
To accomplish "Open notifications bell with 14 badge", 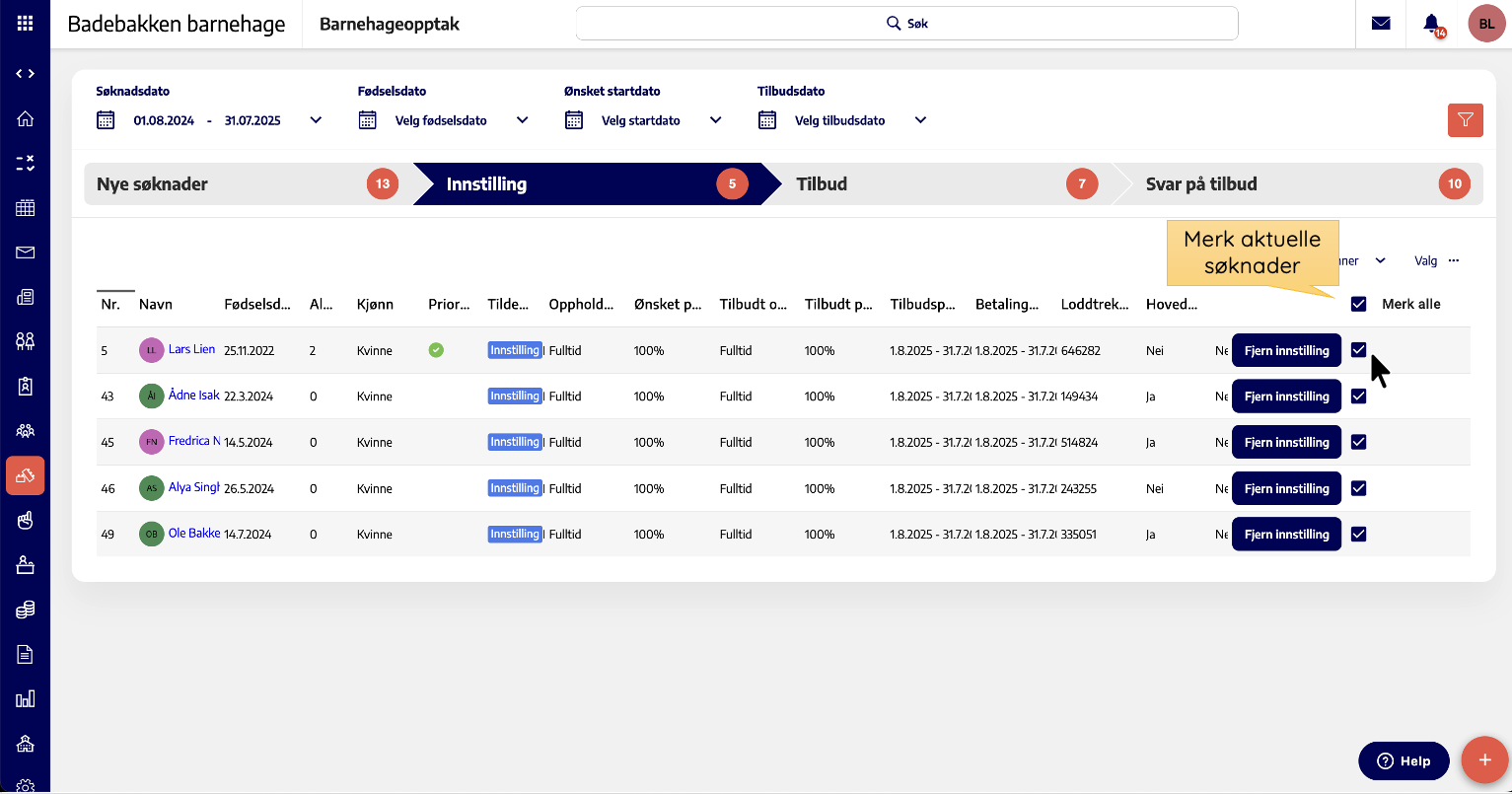I will coord(1431,24).
